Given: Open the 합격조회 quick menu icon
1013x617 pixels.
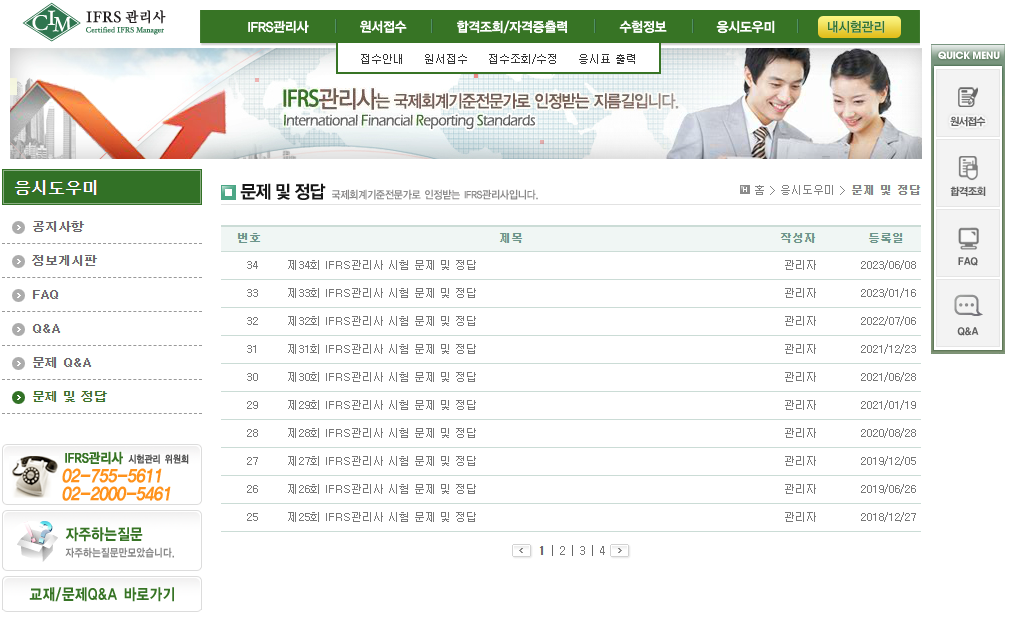Looking at the screenshot, I should point(967,175).
